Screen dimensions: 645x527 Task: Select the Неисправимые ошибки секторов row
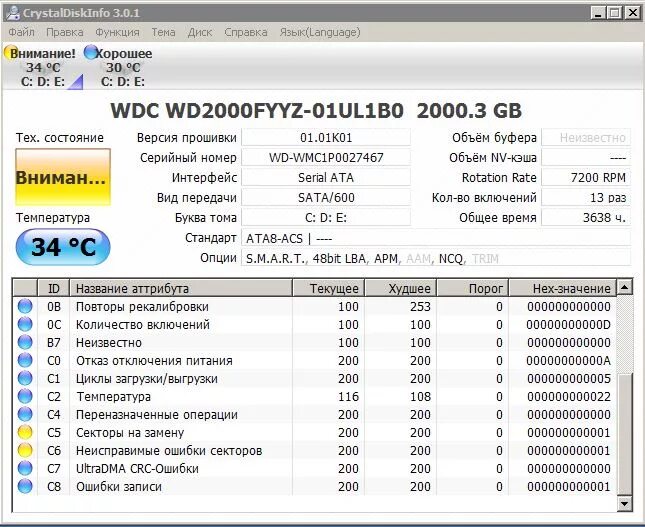tap(315, 450)
